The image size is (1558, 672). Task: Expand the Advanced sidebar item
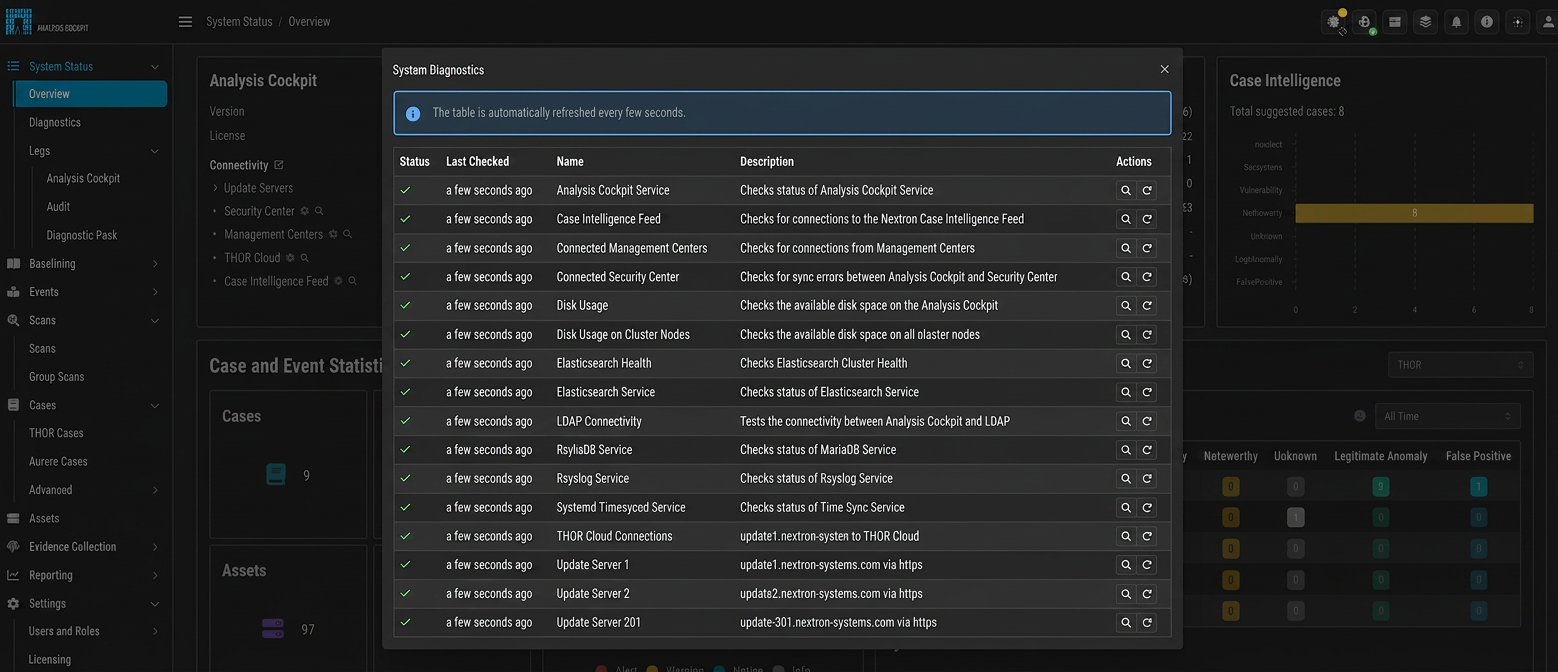click(154, 490)
